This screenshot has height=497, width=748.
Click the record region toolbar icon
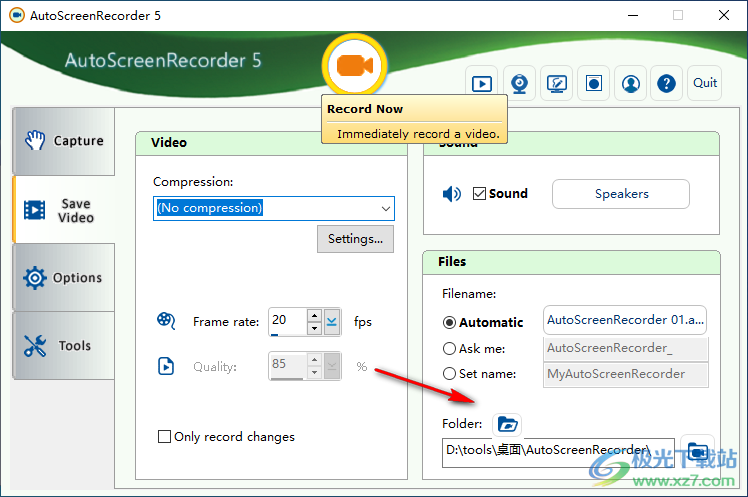(x=593, y=84)
